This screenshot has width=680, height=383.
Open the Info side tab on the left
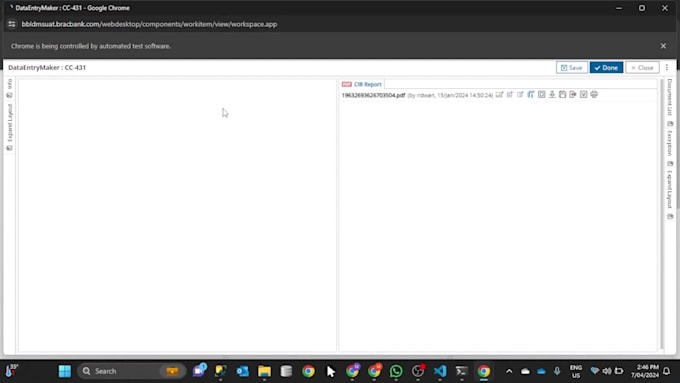click(x=10, y=84)
